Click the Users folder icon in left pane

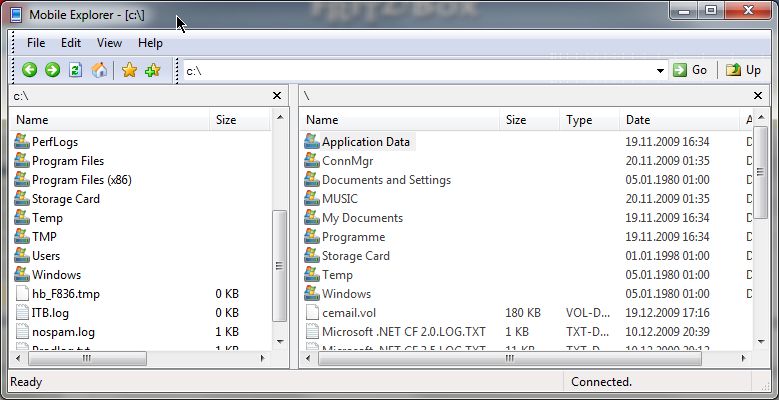22,255
